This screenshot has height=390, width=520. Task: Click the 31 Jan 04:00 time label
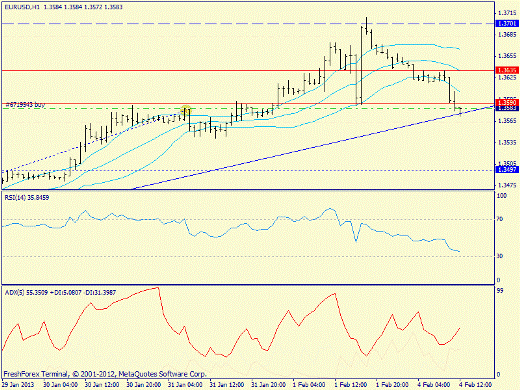pyautogui.click(x=185, y=384)
